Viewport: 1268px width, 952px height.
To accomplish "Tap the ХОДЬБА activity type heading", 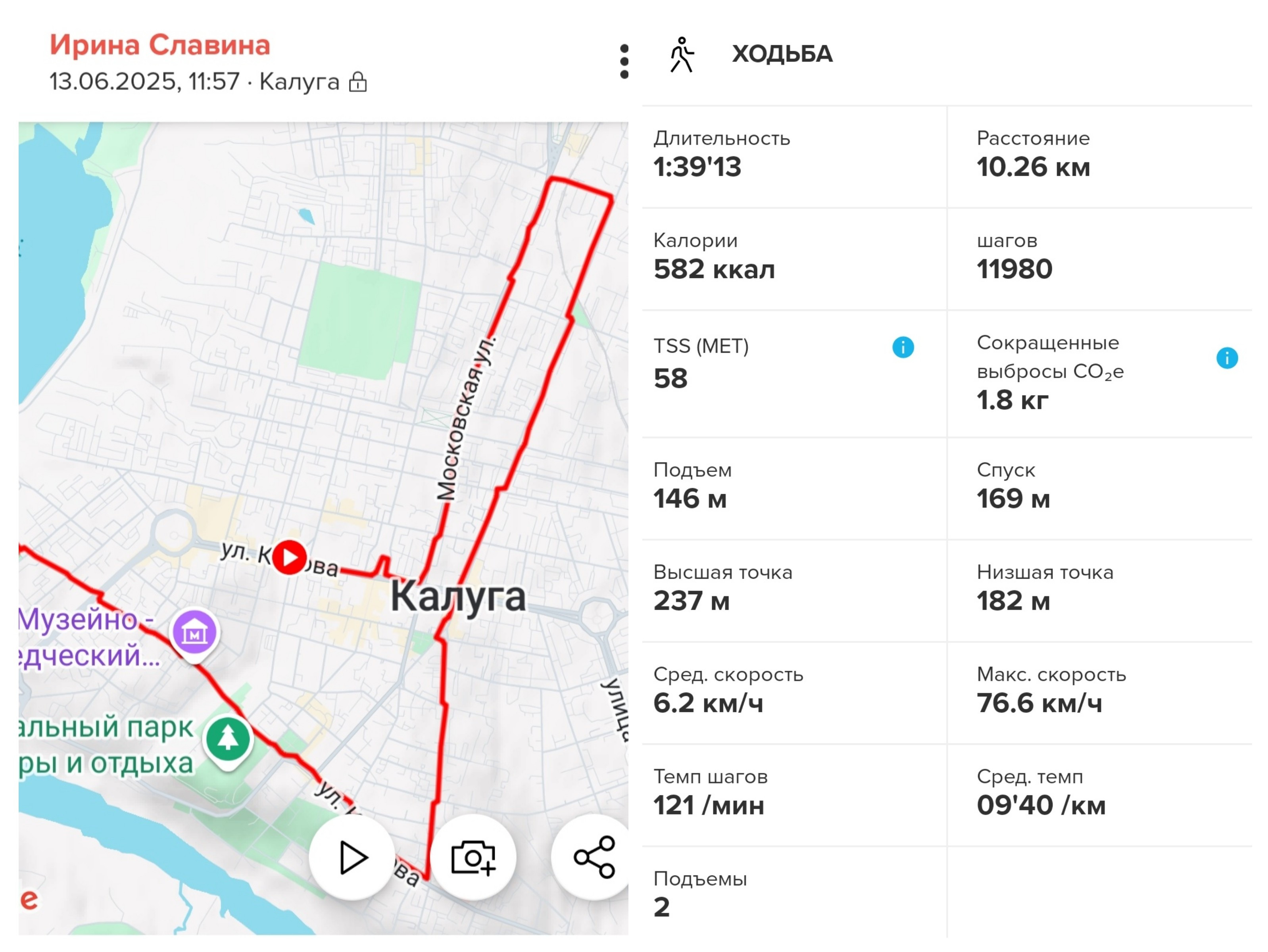I will (782, 54).
